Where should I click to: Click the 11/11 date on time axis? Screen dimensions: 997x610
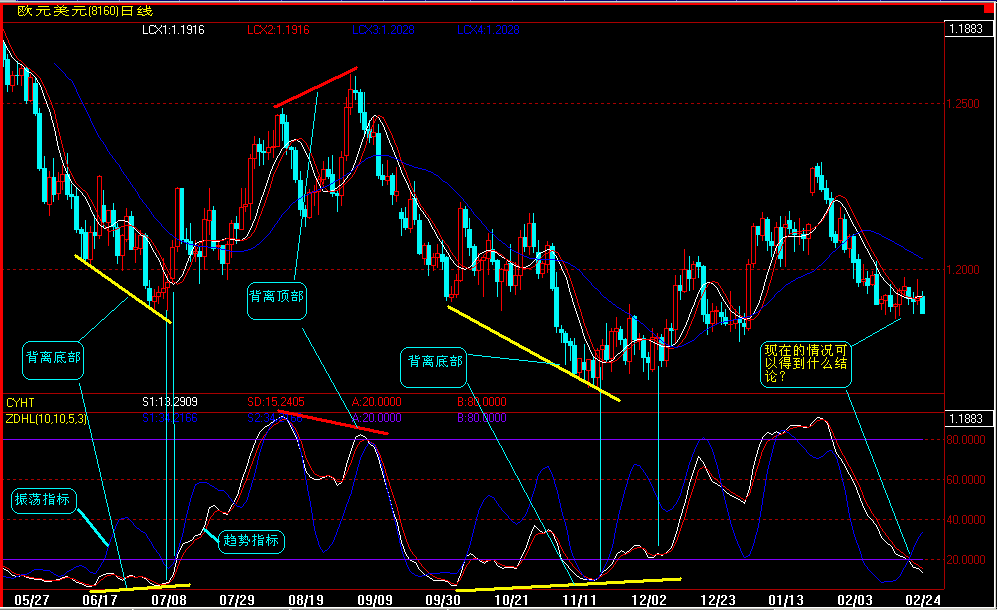coord(580,600)
